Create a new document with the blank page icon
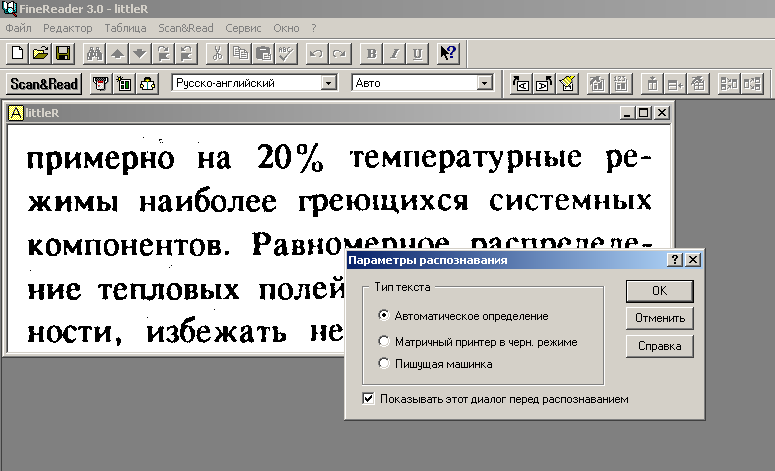 (x=17, y=53)
